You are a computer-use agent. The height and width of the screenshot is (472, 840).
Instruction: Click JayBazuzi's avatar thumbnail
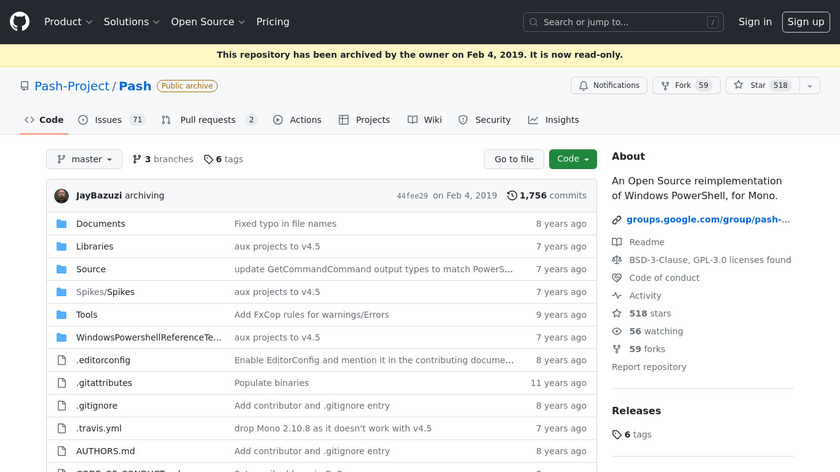pyautogui.click(x=62, y=196)
